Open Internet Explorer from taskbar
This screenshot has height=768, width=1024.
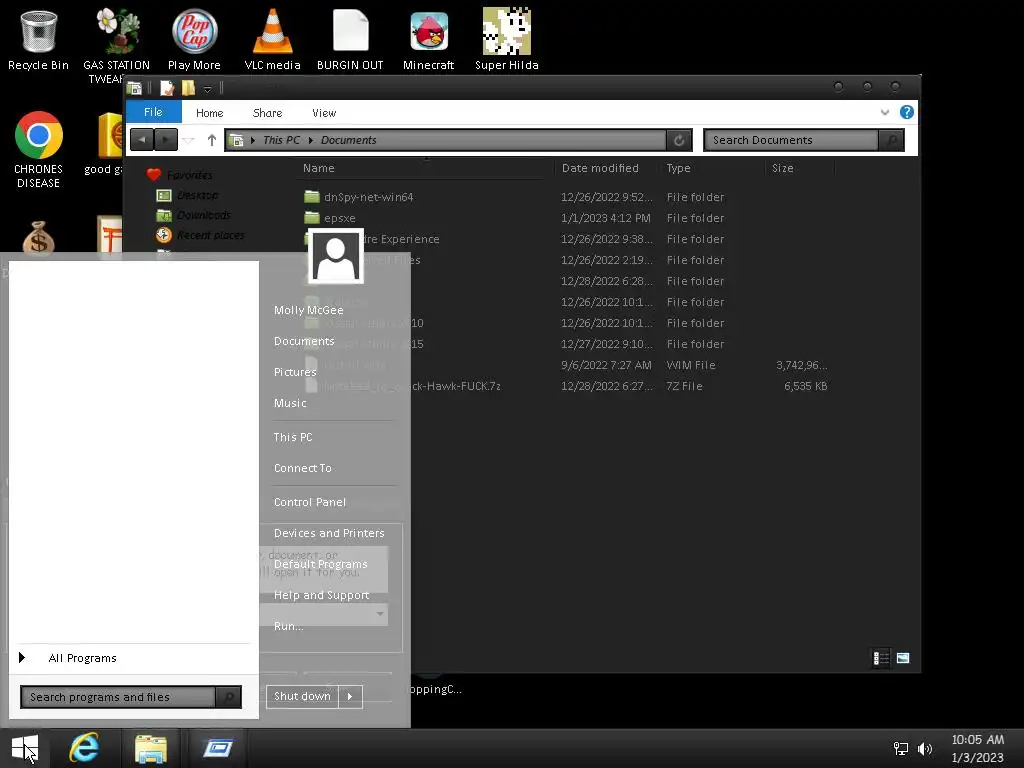coord(84,748)
